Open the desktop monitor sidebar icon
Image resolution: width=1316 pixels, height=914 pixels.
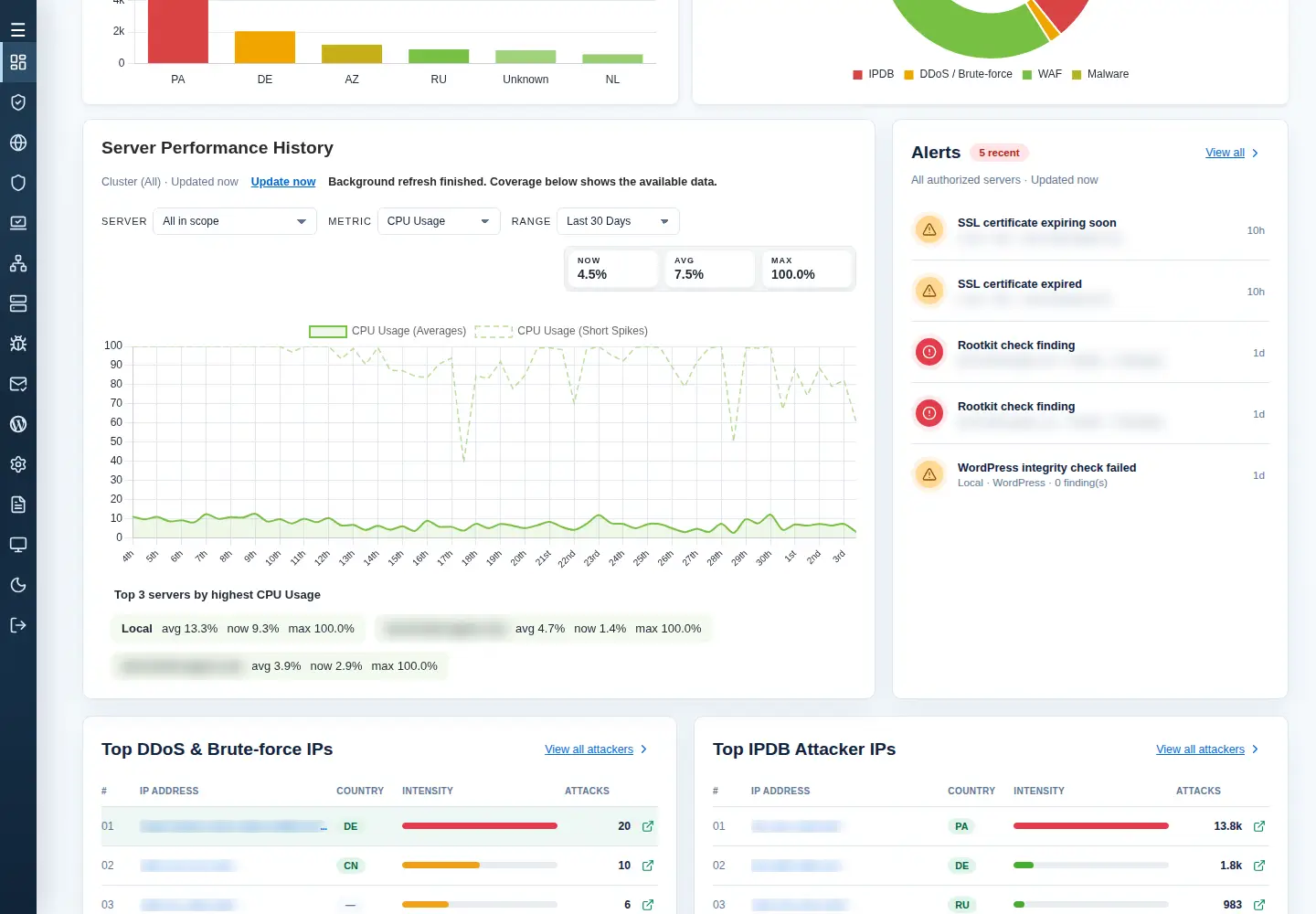click(18, 545)
